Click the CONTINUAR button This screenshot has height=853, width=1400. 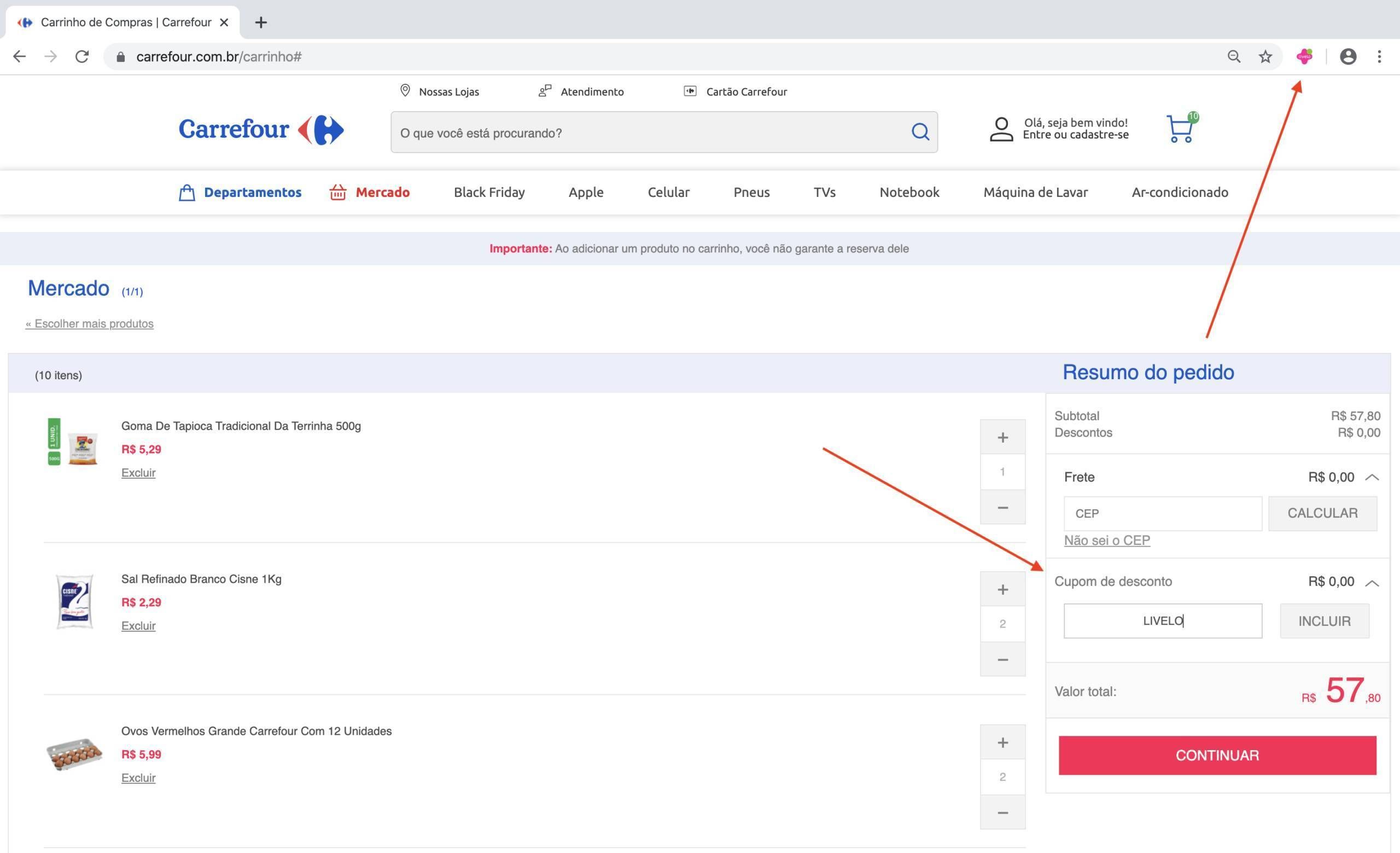click(x=1217, y=755)
